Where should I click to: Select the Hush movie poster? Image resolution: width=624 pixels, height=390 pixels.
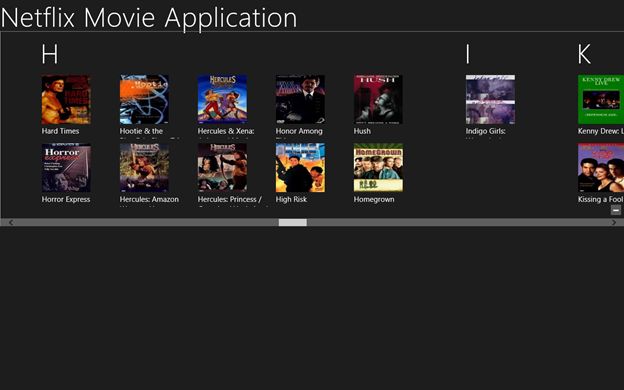click(378, 99)
